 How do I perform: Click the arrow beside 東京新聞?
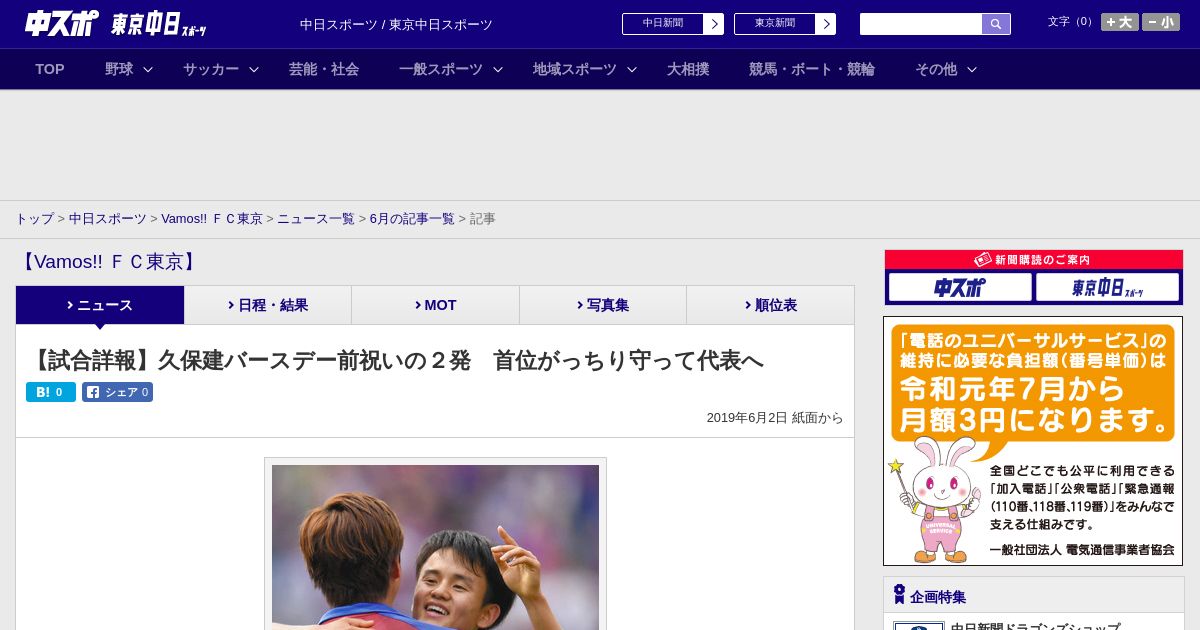click(826, 24)
